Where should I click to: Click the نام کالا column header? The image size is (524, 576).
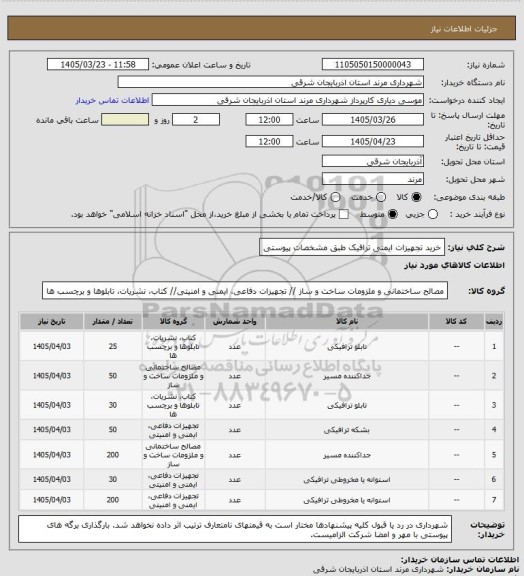[347, 321]
